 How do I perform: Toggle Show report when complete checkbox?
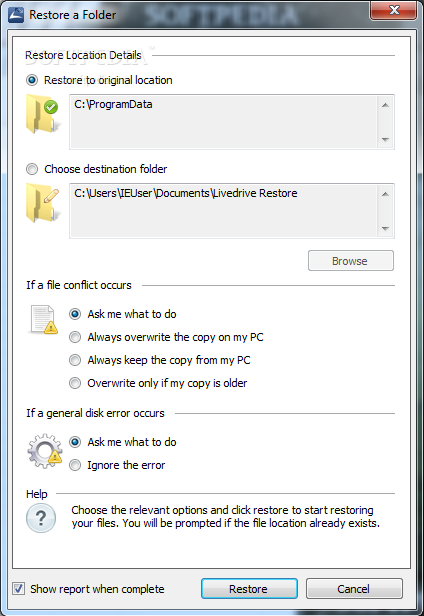[x=18, y=588]
